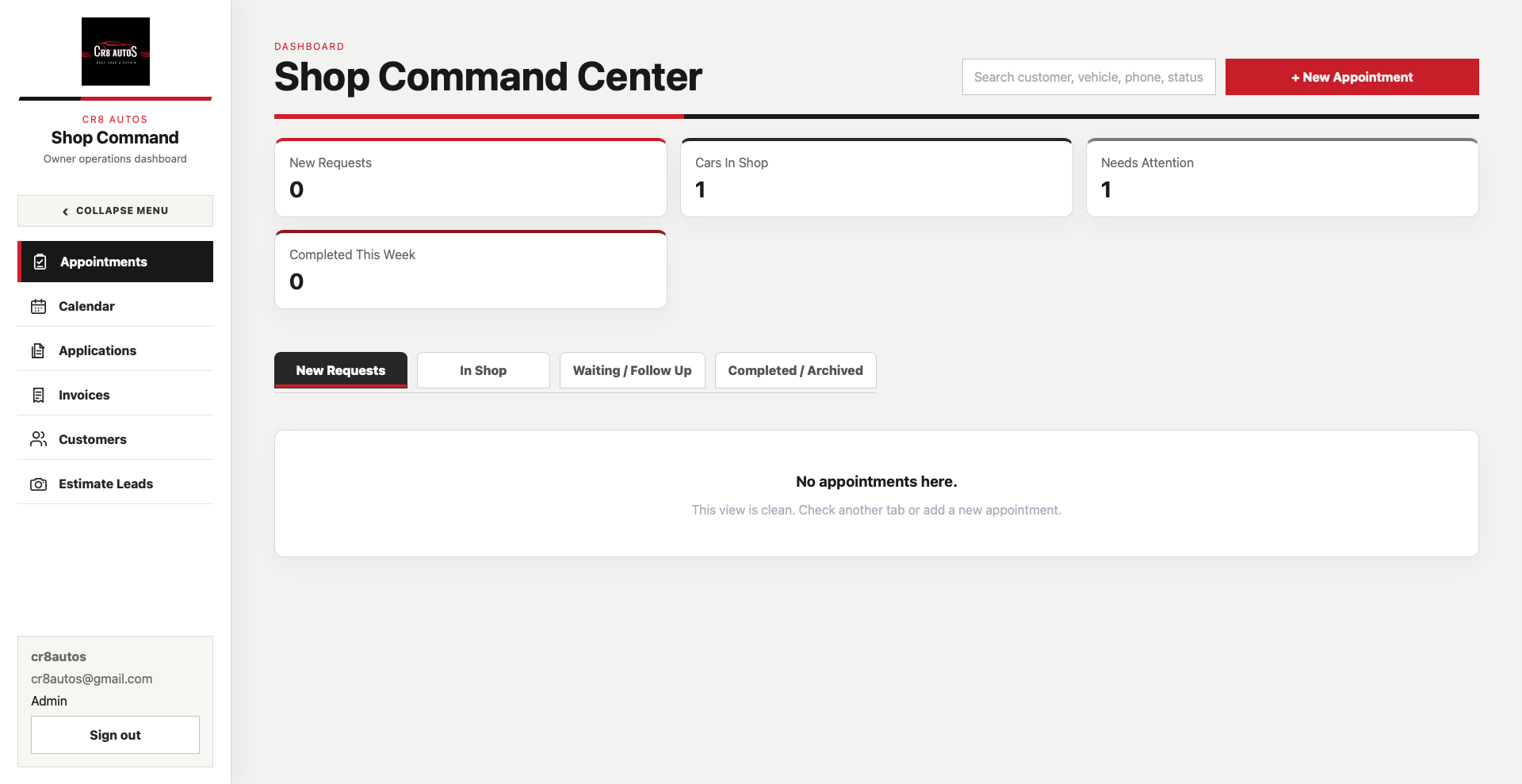Click the Applications document icon
Image resolution: width=1522 pixels, height=784 pixels.
pos(38,350)
